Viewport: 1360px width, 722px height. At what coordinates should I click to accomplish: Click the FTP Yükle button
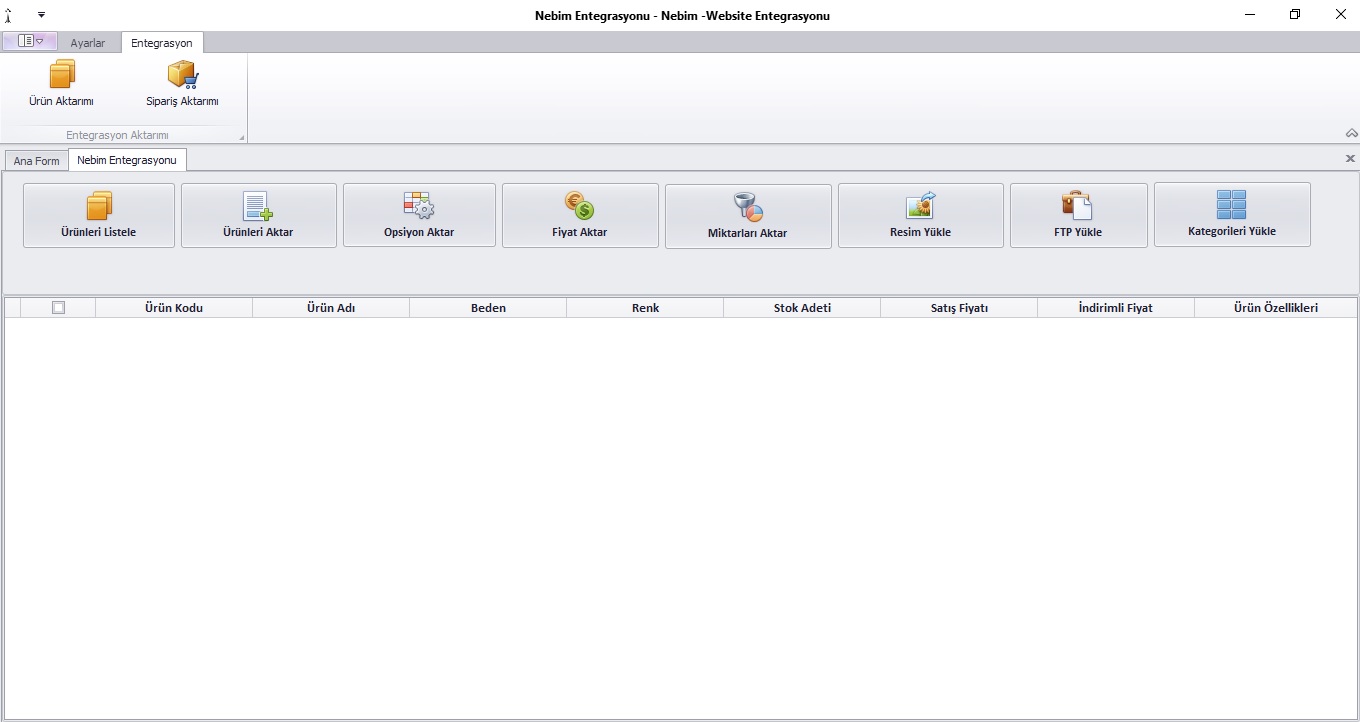[x=1078, y=215]
